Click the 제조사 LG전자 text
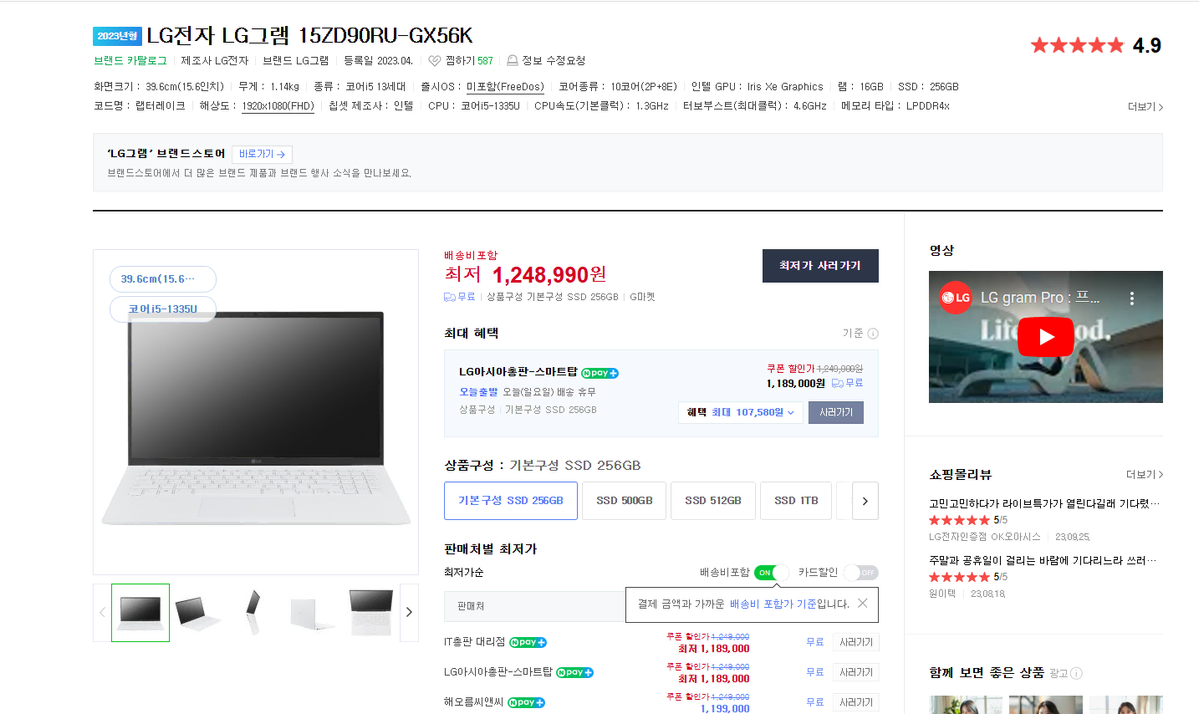The image size is (1199, 714). click(214, 60)
